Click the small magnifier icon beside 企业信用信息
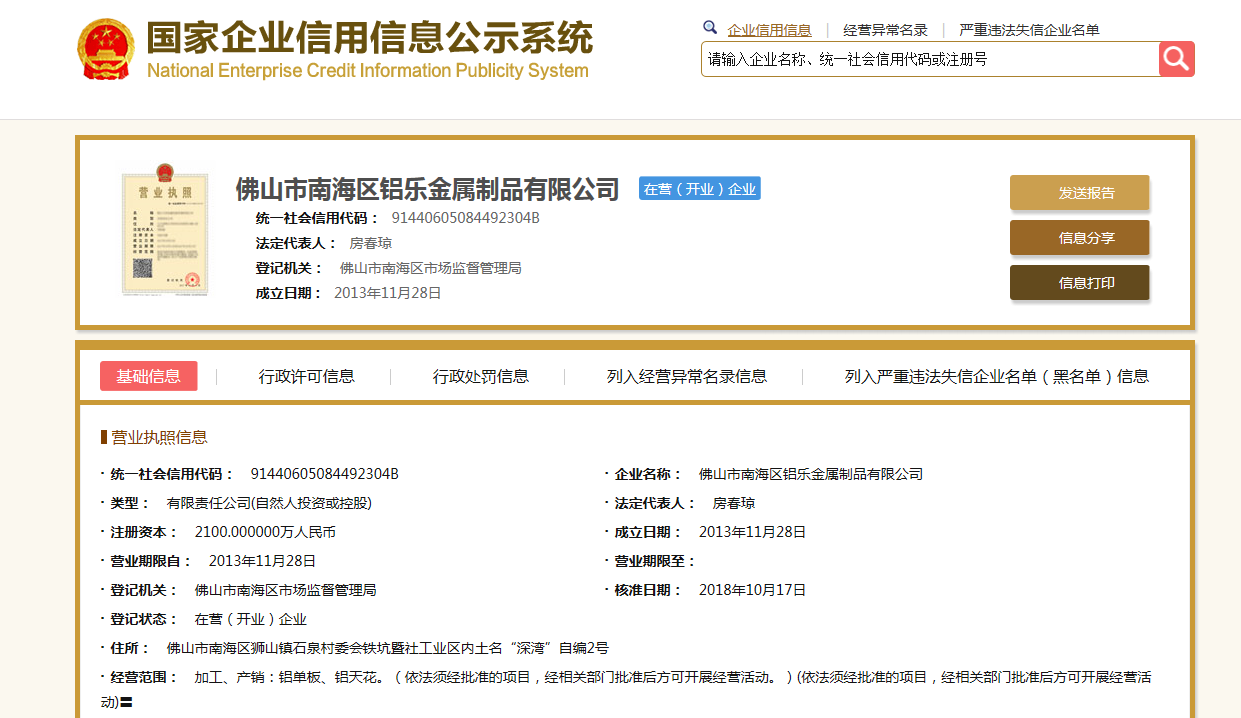The image size is (1241, 718). (710, 27)
